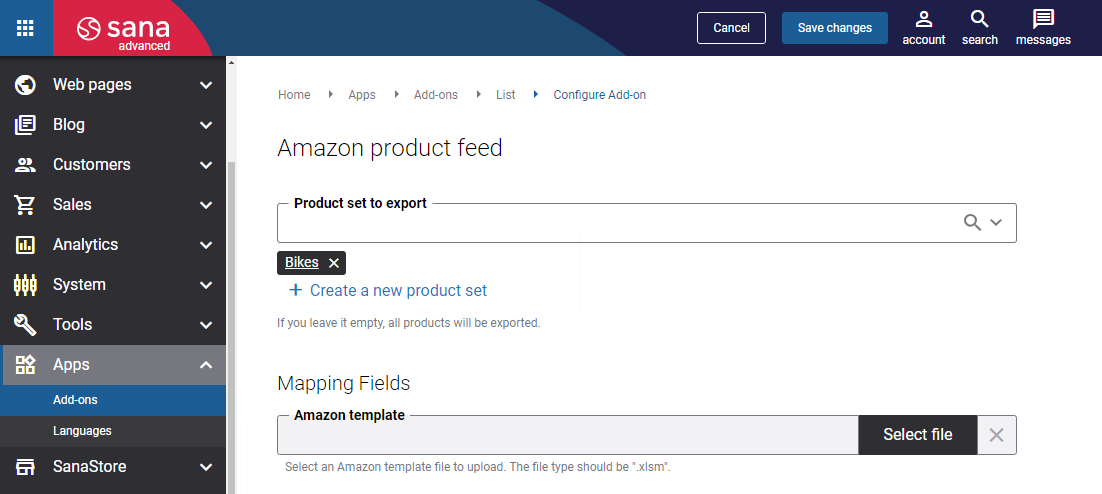
Task: Click the Sales cart icon
Action: (x=25, y=205)
